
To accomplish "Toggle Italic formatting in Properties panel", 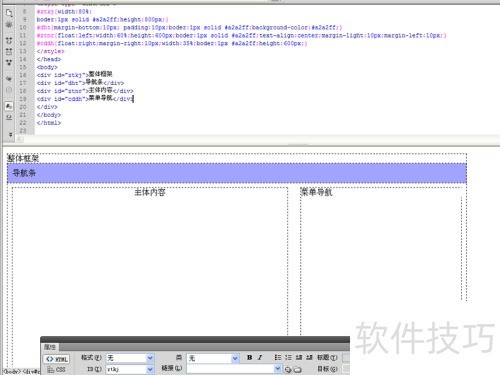I will point(260,357).
